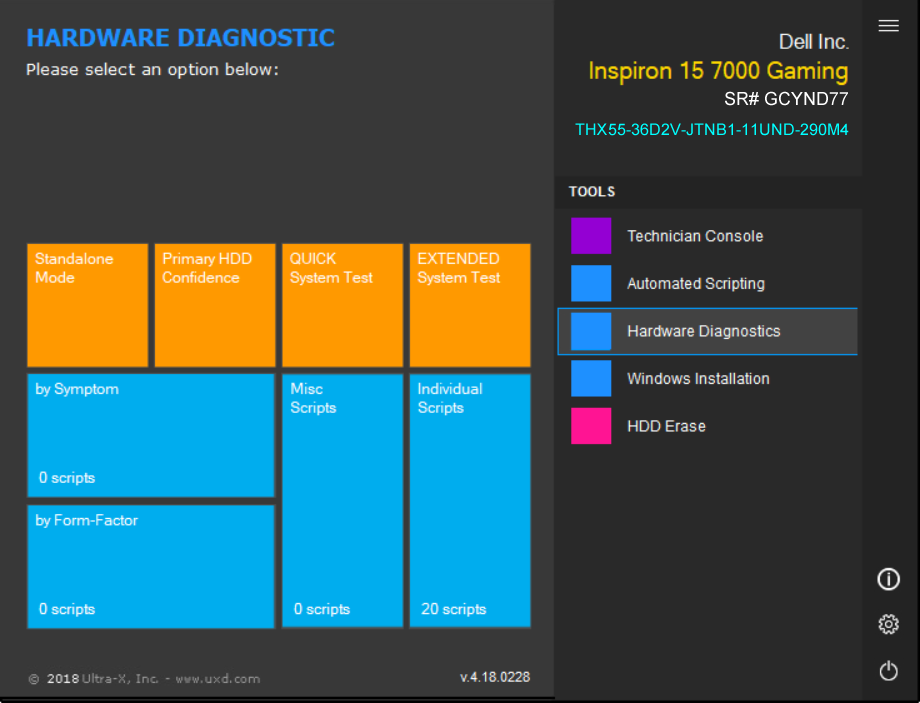The width and height of the screenshot is (920, 703).
Task: Run the QUICK System Test
Action: click(343, 305)
